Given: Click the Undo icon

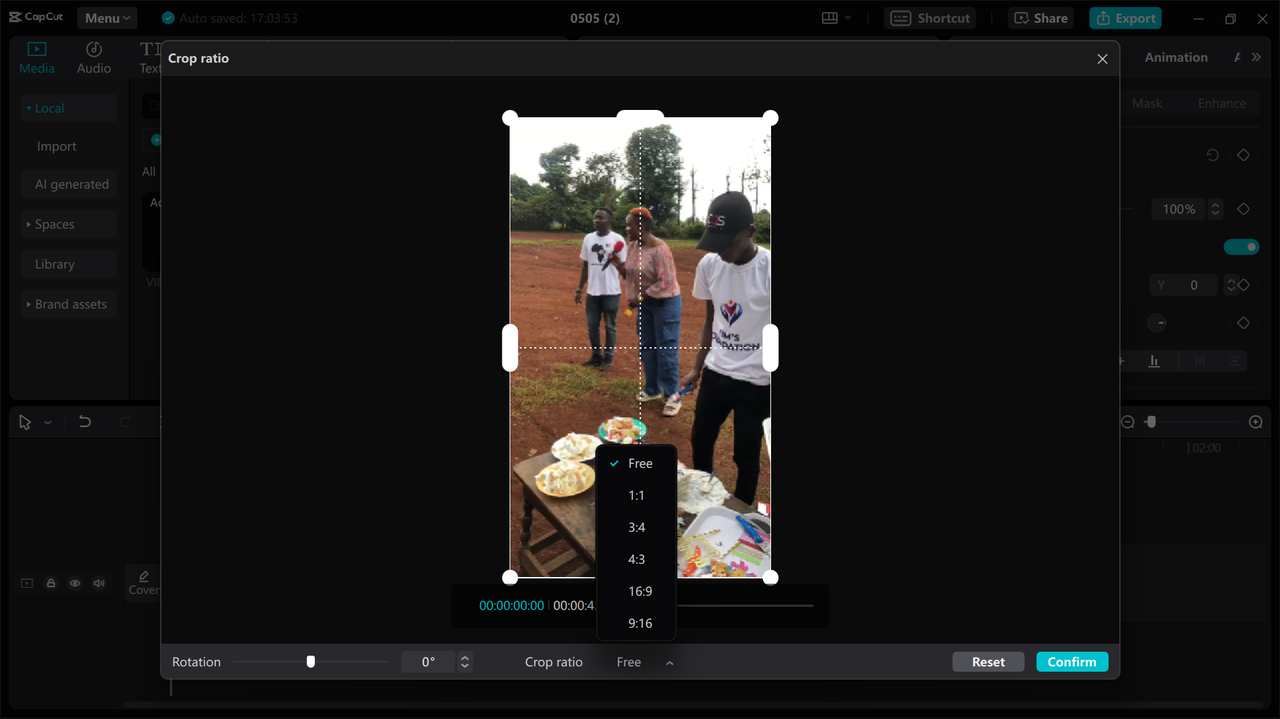Looking at the screenshot, I should click(x=85, y=422).
